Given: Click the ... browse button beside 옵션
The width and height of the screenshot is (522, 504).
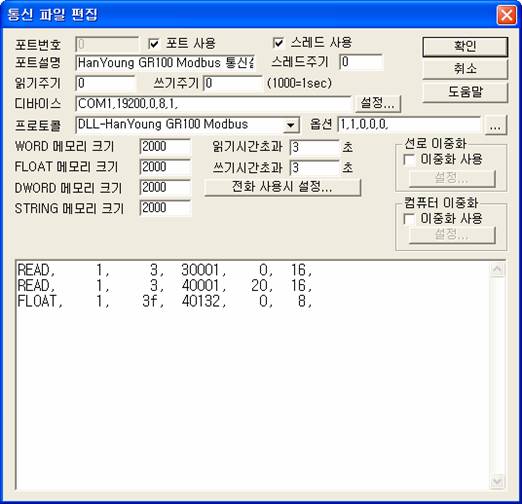Looking at the screenshot, I should 496,125.
